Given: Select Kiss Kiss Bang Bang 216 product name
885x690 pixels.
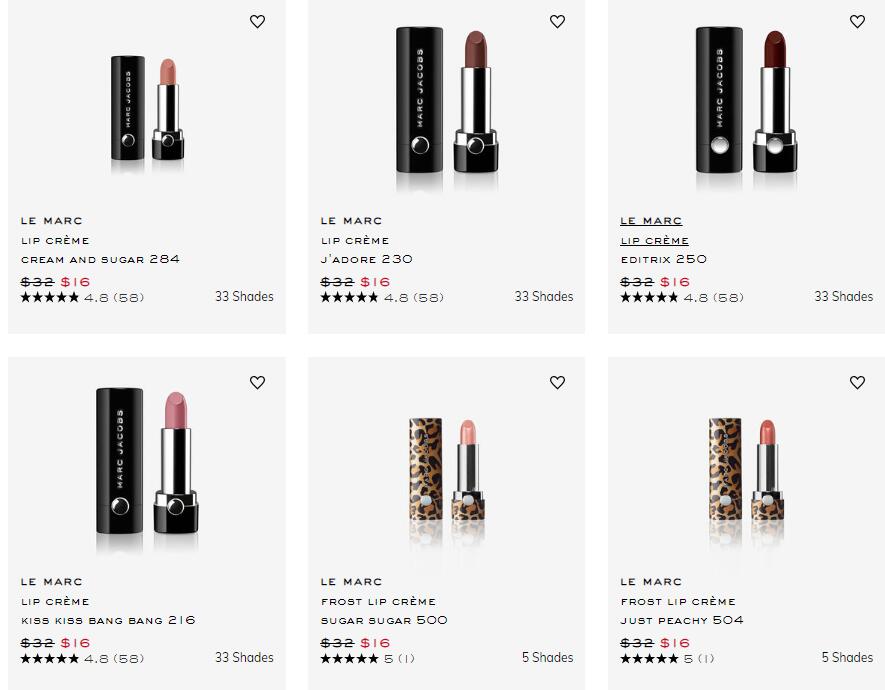Looking at the screenshot, I should coord(108,620).
